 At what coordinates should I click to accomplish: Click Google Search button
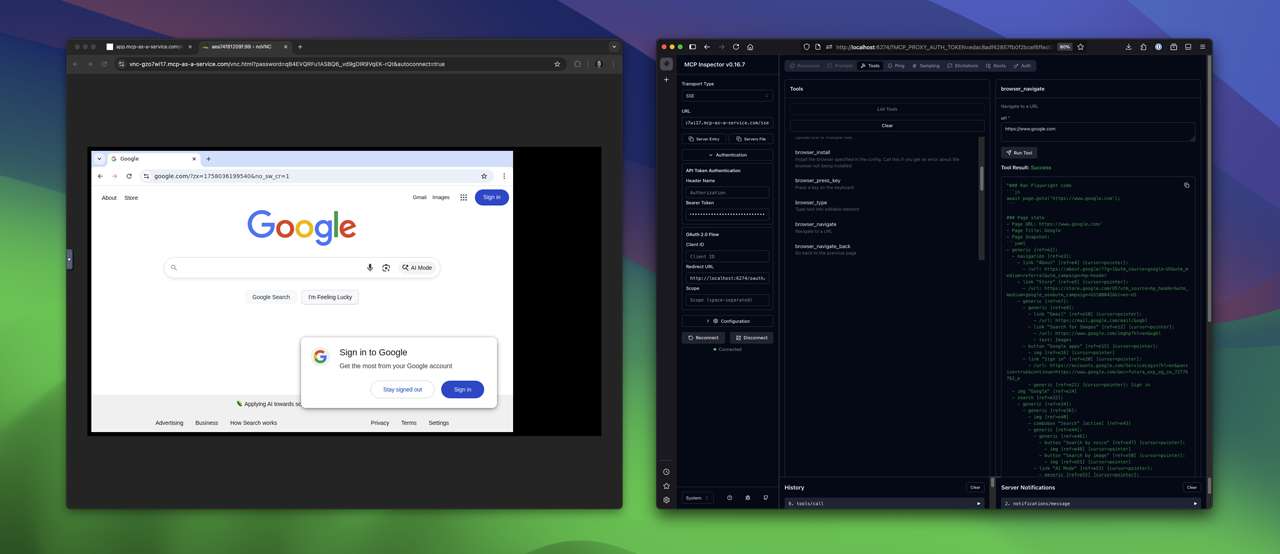(271, 297)
